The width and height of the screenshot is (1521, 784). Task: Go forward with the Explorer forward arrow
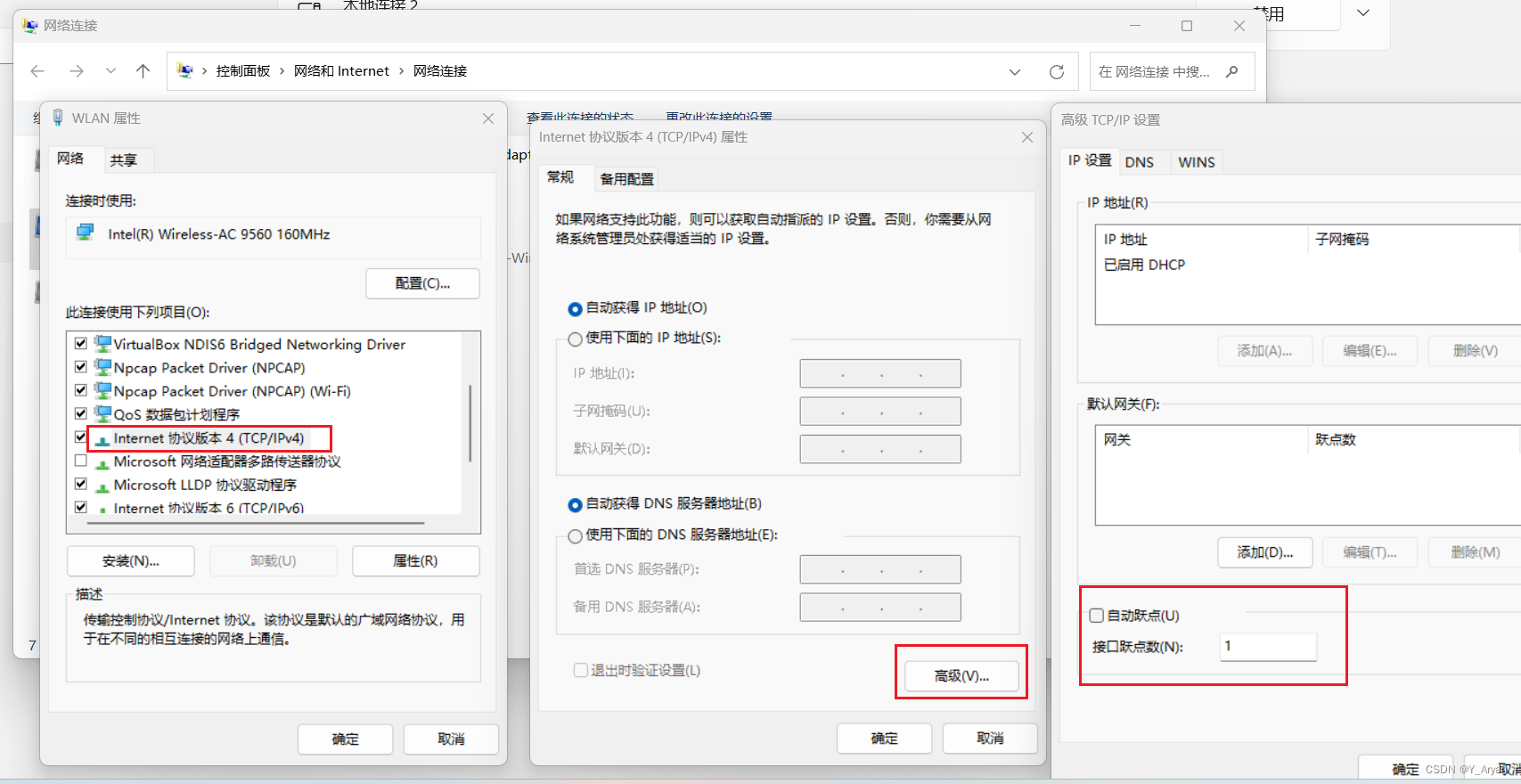(x=77, y=71)
